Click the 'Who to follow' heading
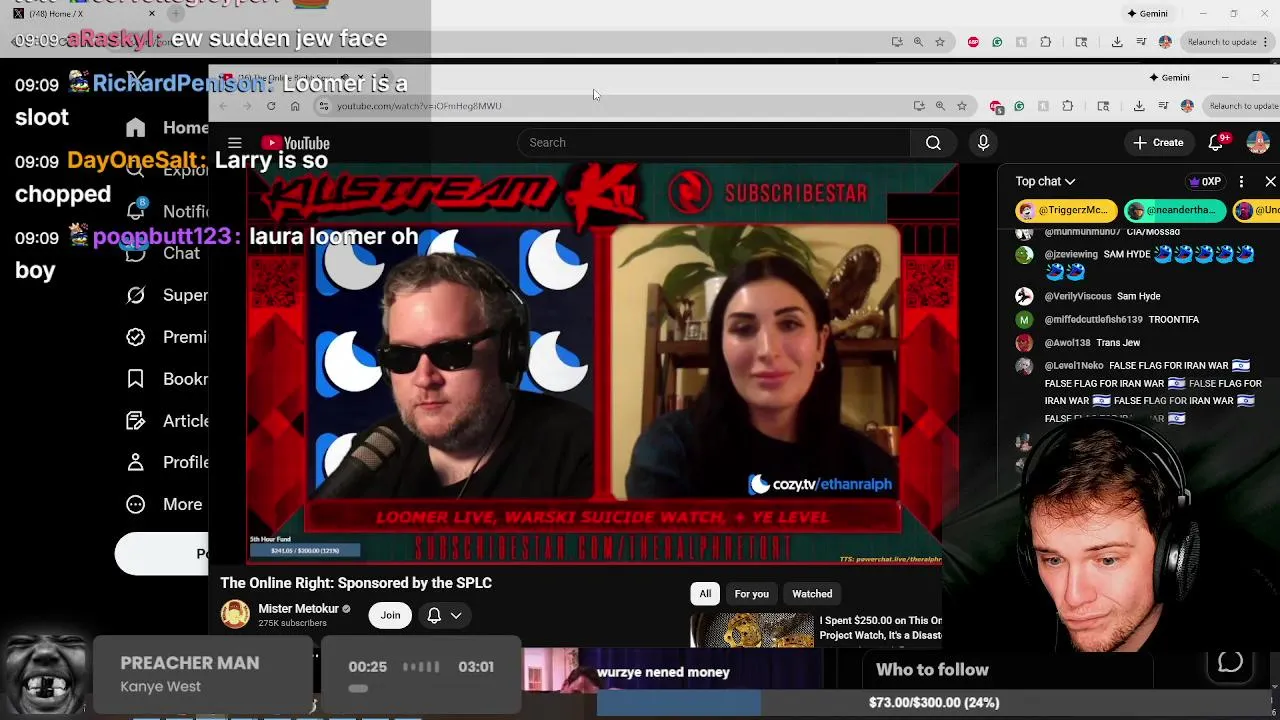This screenshot has width=1280, height=720. pyautogui.click(x=932, y=670)
